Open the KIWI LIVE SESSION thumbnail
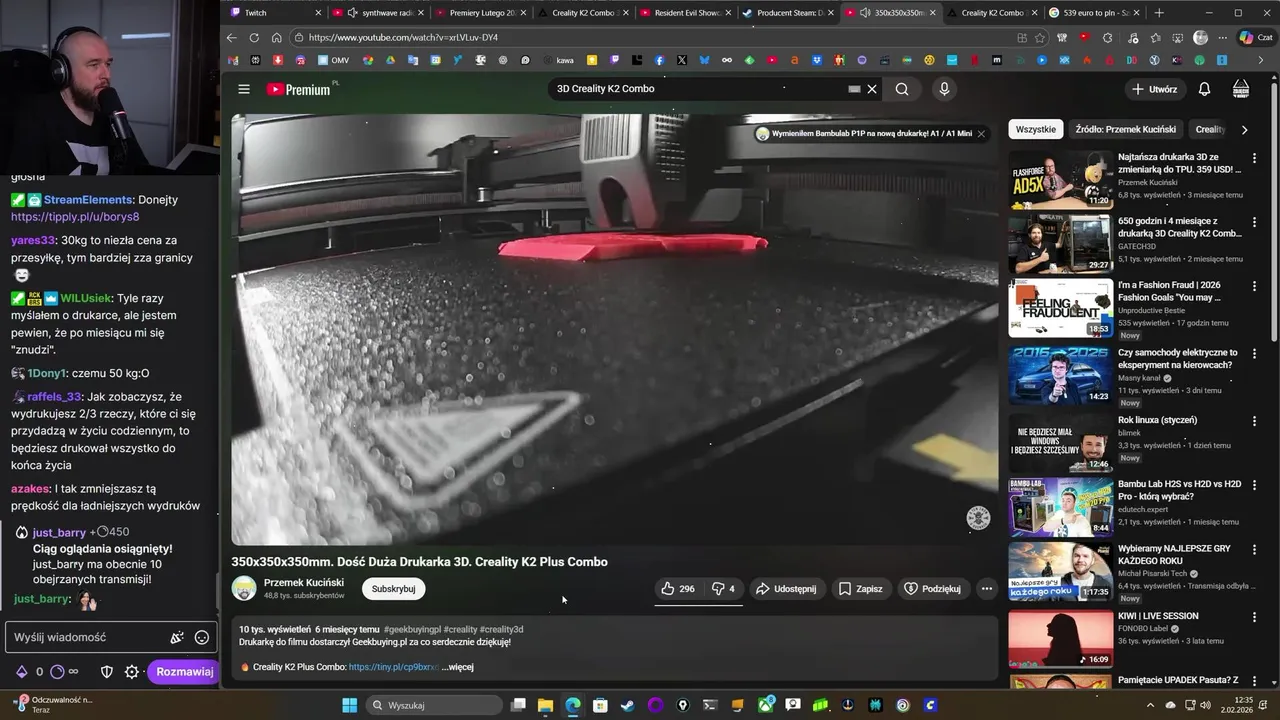Screen dimensions: 1280x720 pyautogui.click(x=1060, y=639)
